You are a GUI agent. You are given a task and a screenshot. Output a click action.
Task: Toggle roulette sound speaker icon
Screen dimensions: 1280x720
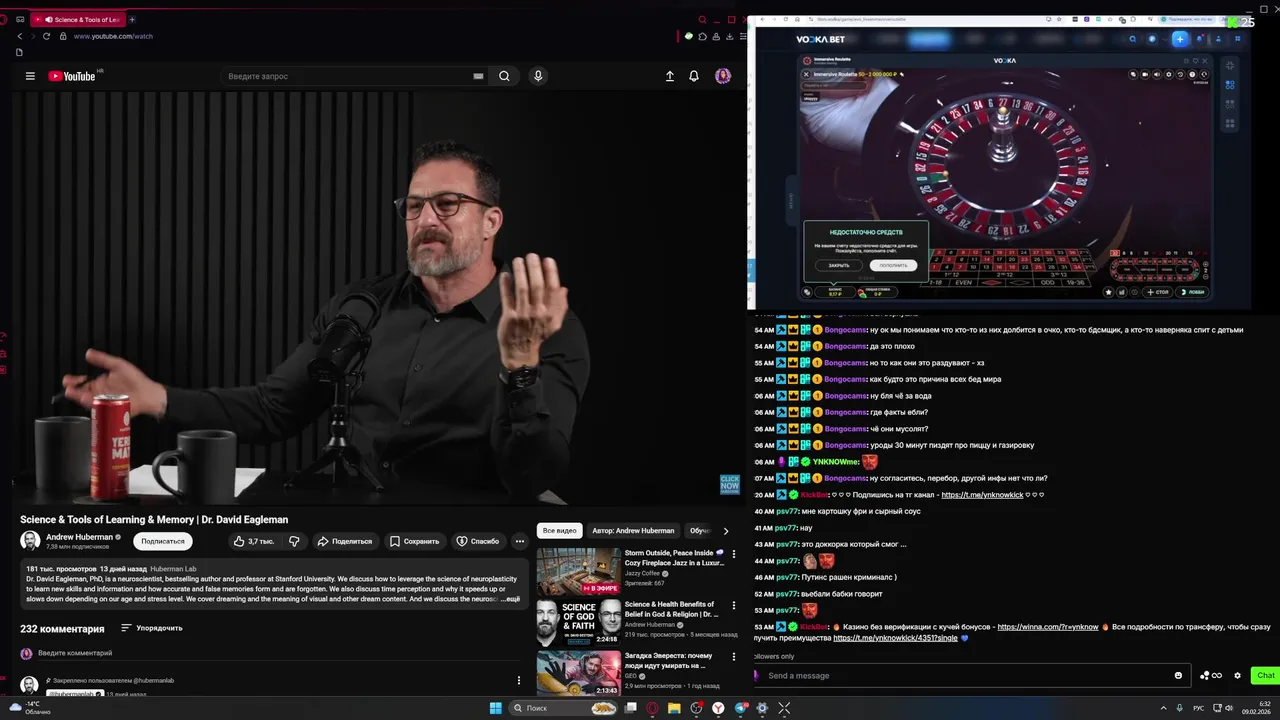[x=1157, y=74]
